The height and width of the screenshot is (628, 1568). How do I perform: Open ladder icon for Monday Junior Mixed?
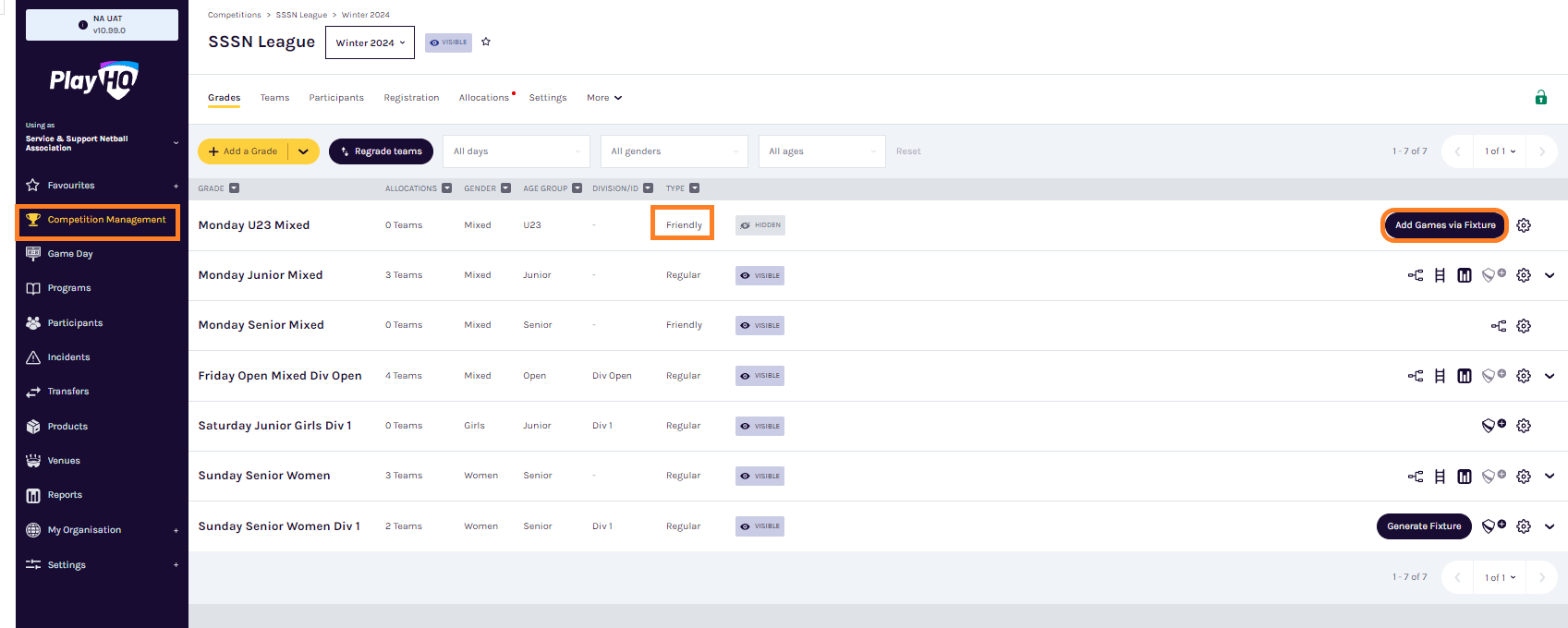(x=1440, y=275)
